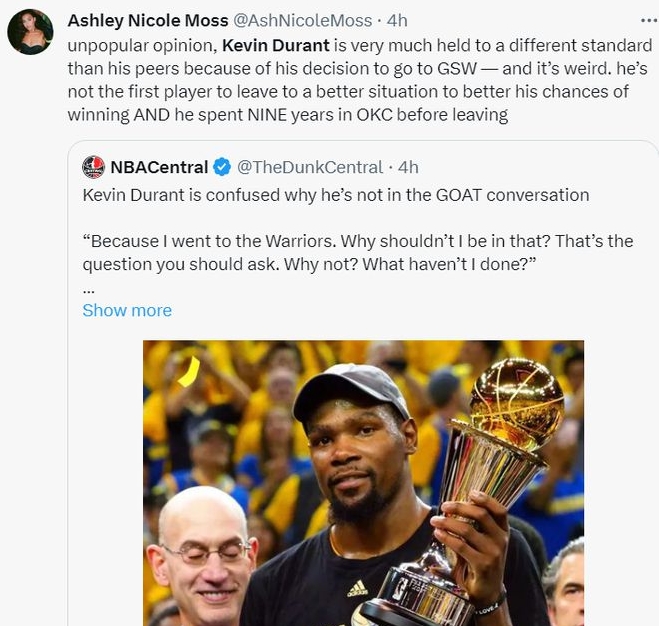Viewport: 661px width, 626px height.
Task: Click the NBACentral round logo avatar
Action: pos(94,167)
